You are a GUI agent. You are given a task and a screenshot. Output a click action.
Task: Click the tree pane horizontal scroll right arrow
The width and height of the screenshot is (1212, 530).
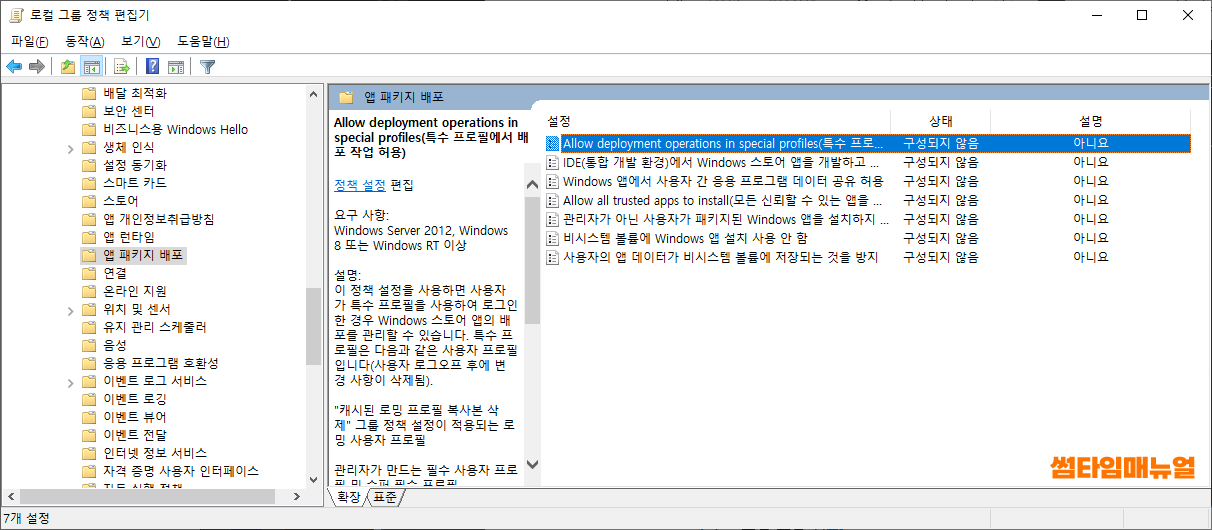pos(296,496)
